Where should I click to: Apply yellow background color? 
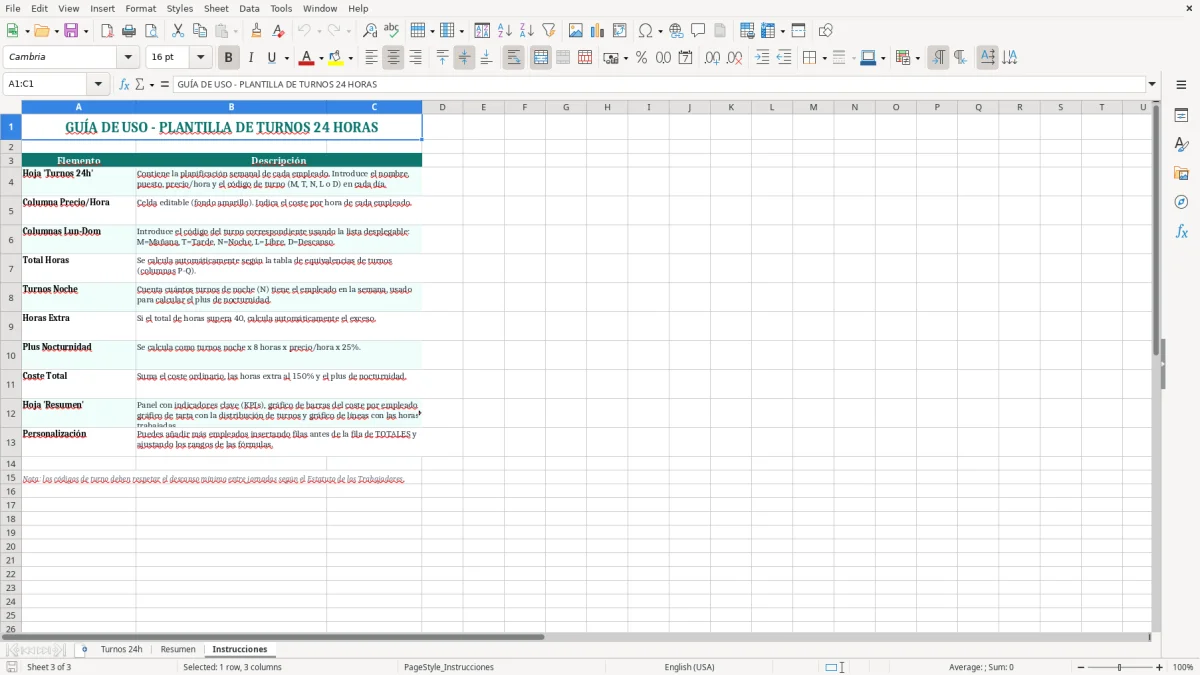336,58
